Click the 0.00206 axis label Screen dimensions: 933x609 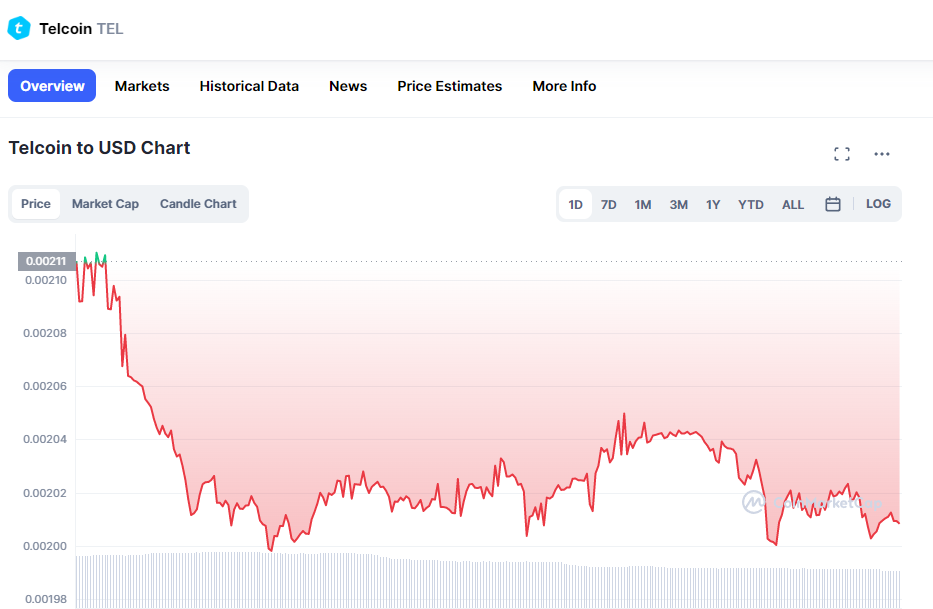click(x=45, y=386)
